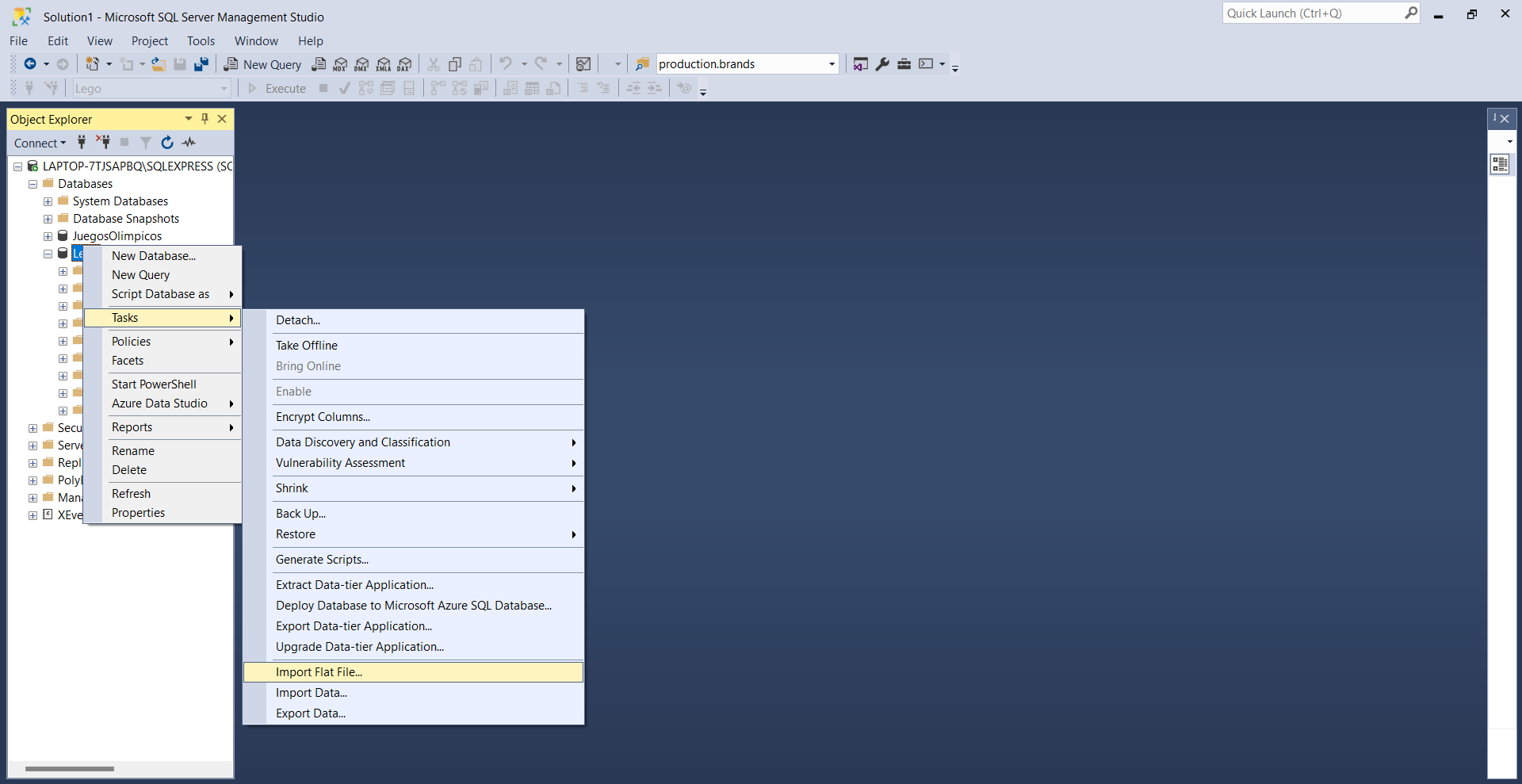
Task: Open the Connect dropdown in Object Explorer
Action: (x=40, y=143)
